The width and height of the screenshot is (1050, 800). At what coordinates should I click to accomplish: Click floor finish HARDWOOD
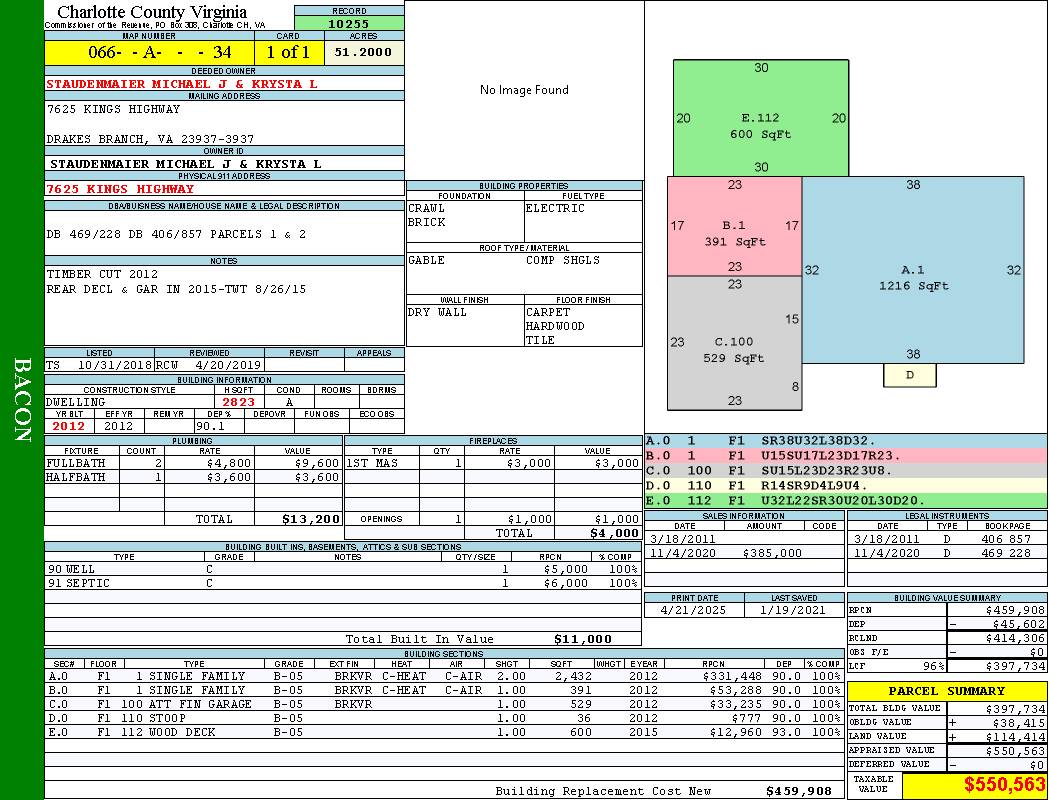555,326
